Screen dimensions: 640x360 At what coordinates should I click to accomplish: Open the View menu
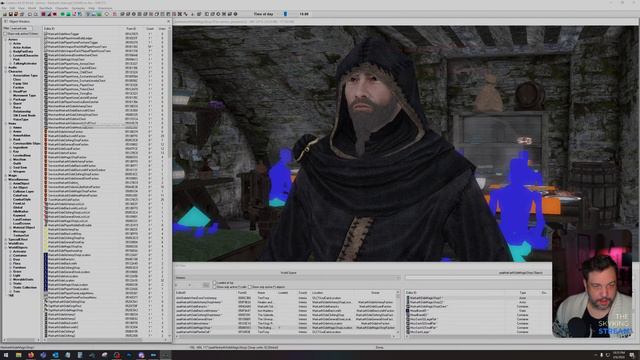21,8
